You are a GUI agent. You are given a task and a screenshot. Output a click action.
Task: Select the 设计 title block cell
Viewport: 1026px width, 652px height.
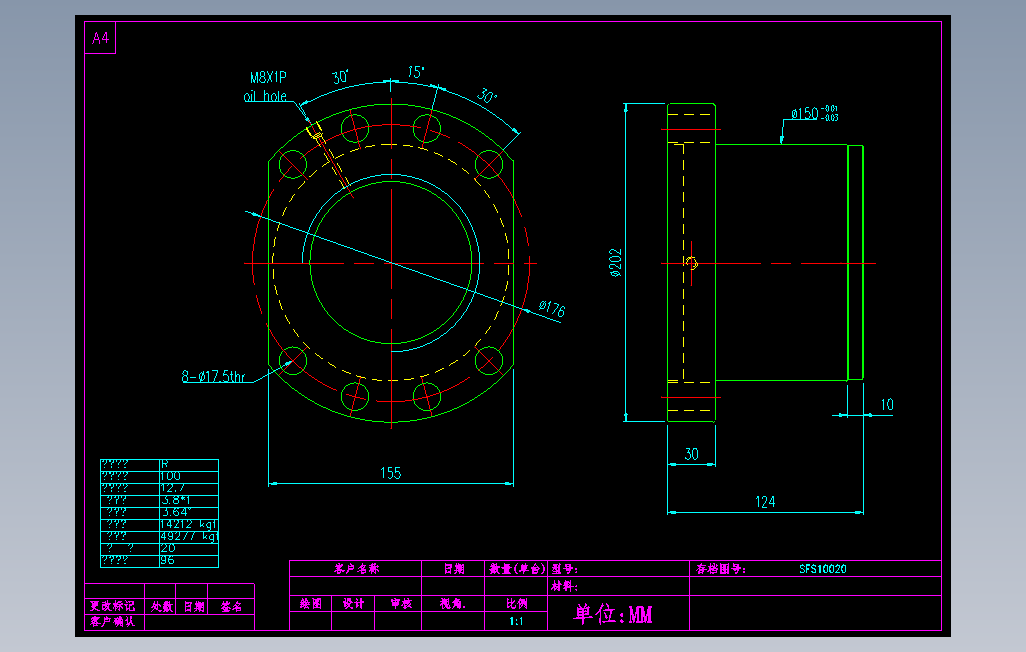click(x=353, y=604)
